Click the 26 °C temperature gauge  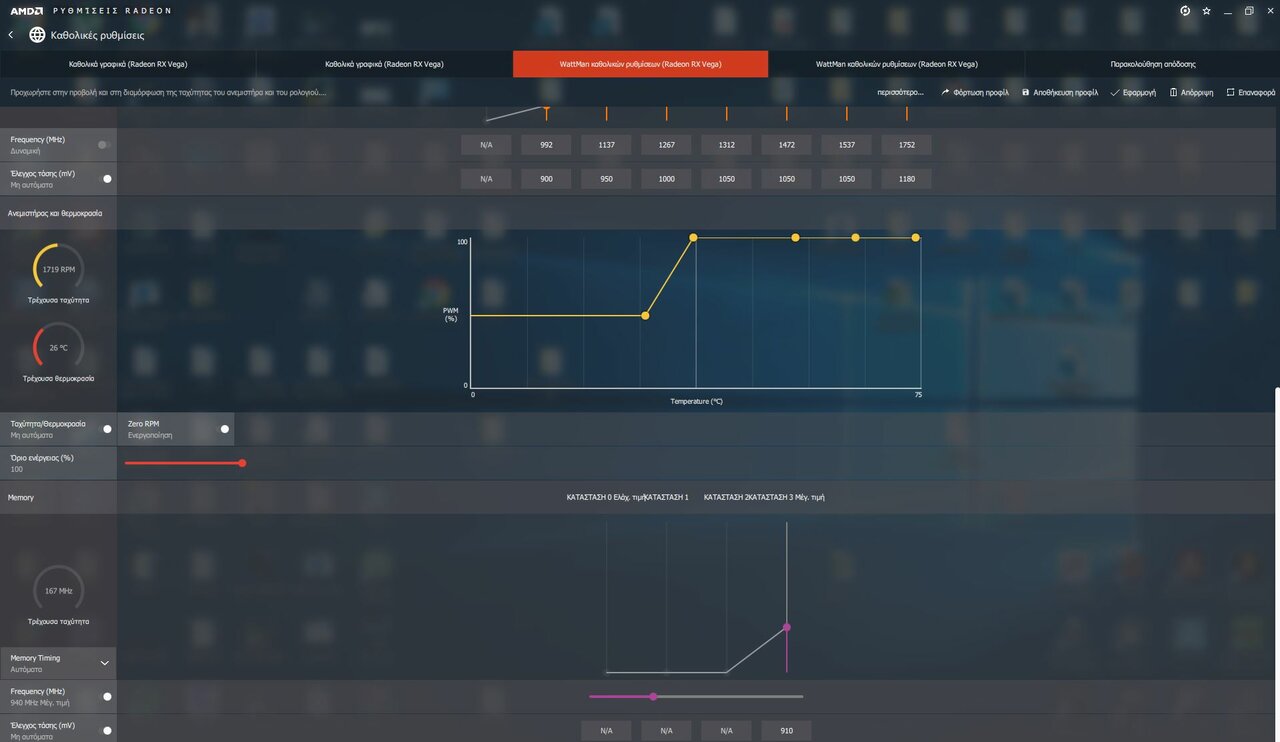click(58, 347)
